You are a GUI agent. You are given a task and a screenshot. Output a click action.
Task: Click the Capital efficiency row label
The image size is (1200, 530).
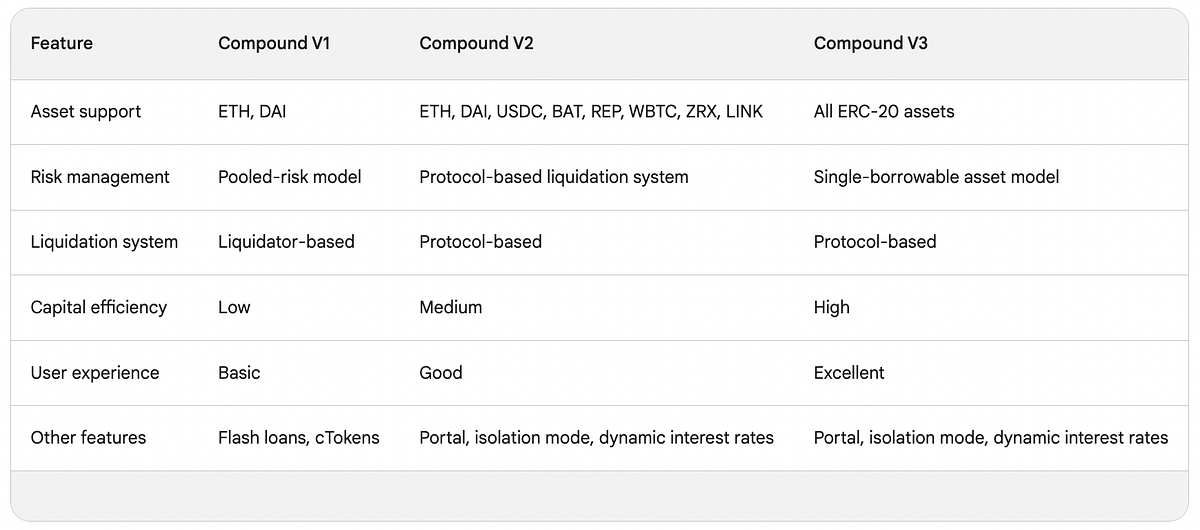coord(99,307)
